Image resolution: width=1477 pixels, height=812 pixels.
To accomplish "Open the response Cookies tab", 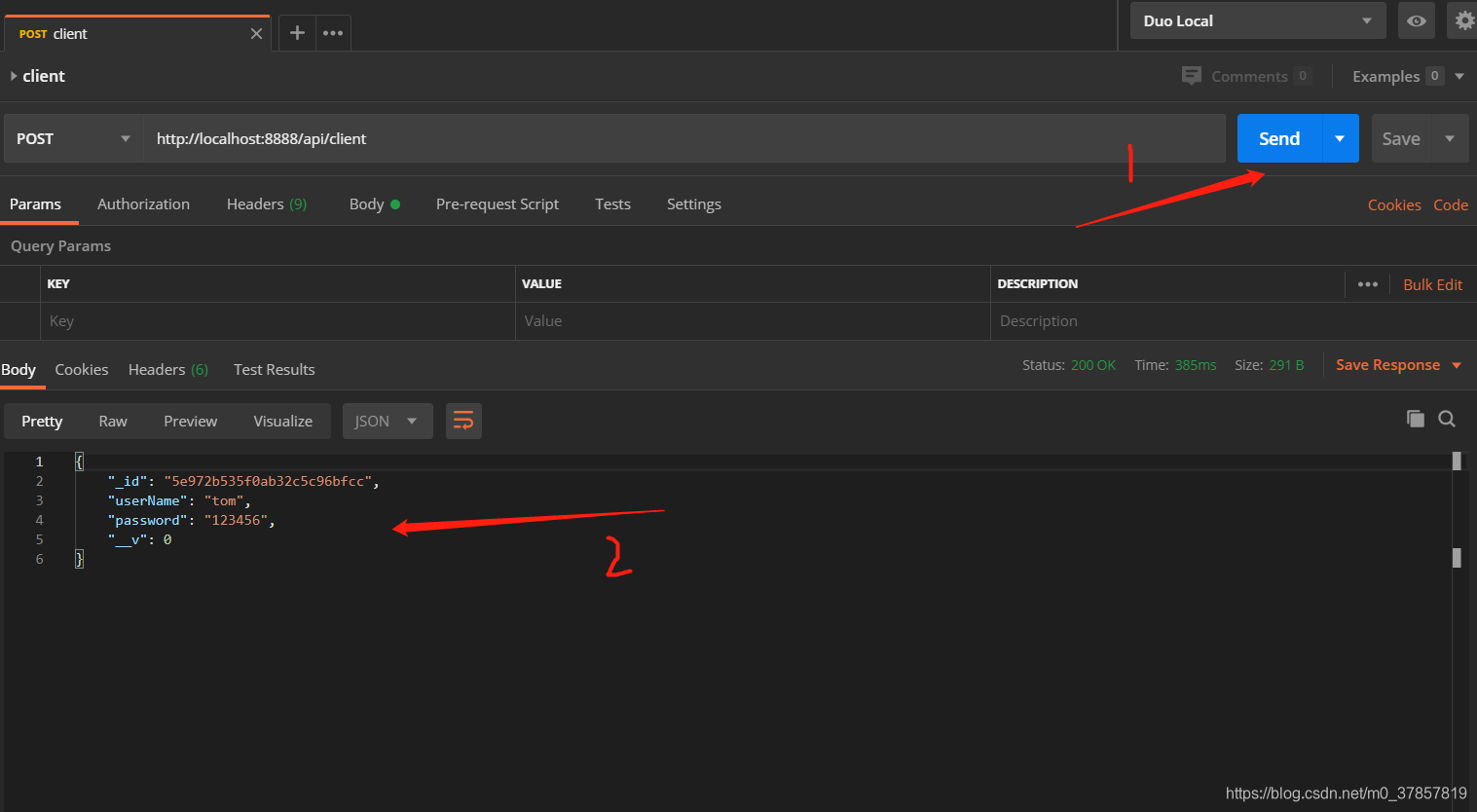I will coord(82,369).
